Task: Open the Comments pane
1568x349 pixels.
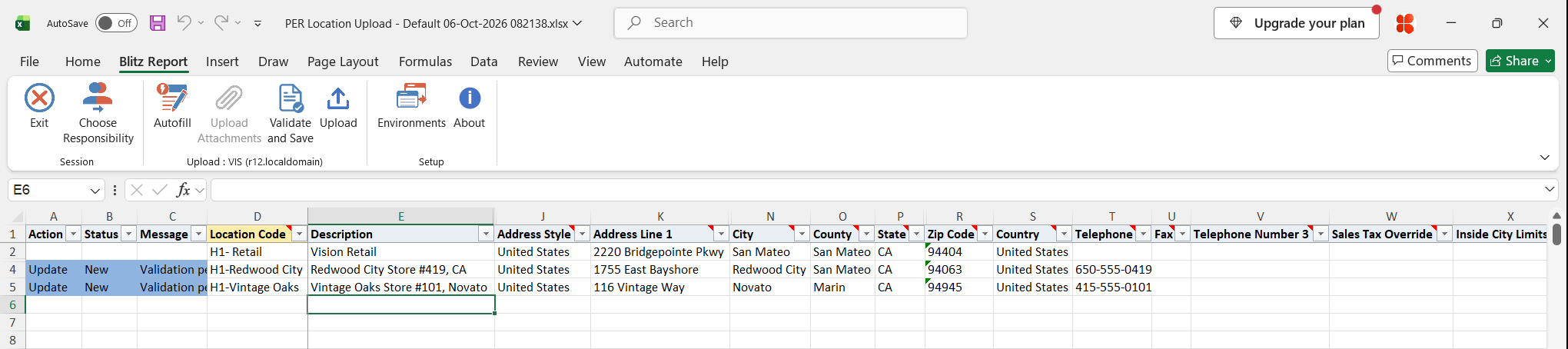Action: click(x=1432, y=61)
